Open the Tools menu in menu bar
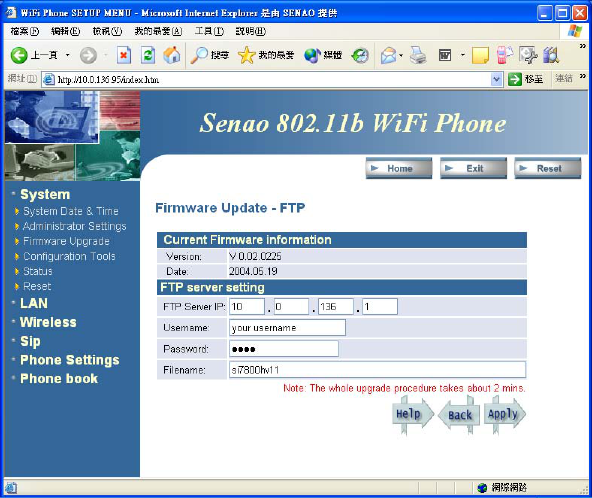The height and width of the screenshot is (498, 592). pyautogui.click(x=209, y=31)
